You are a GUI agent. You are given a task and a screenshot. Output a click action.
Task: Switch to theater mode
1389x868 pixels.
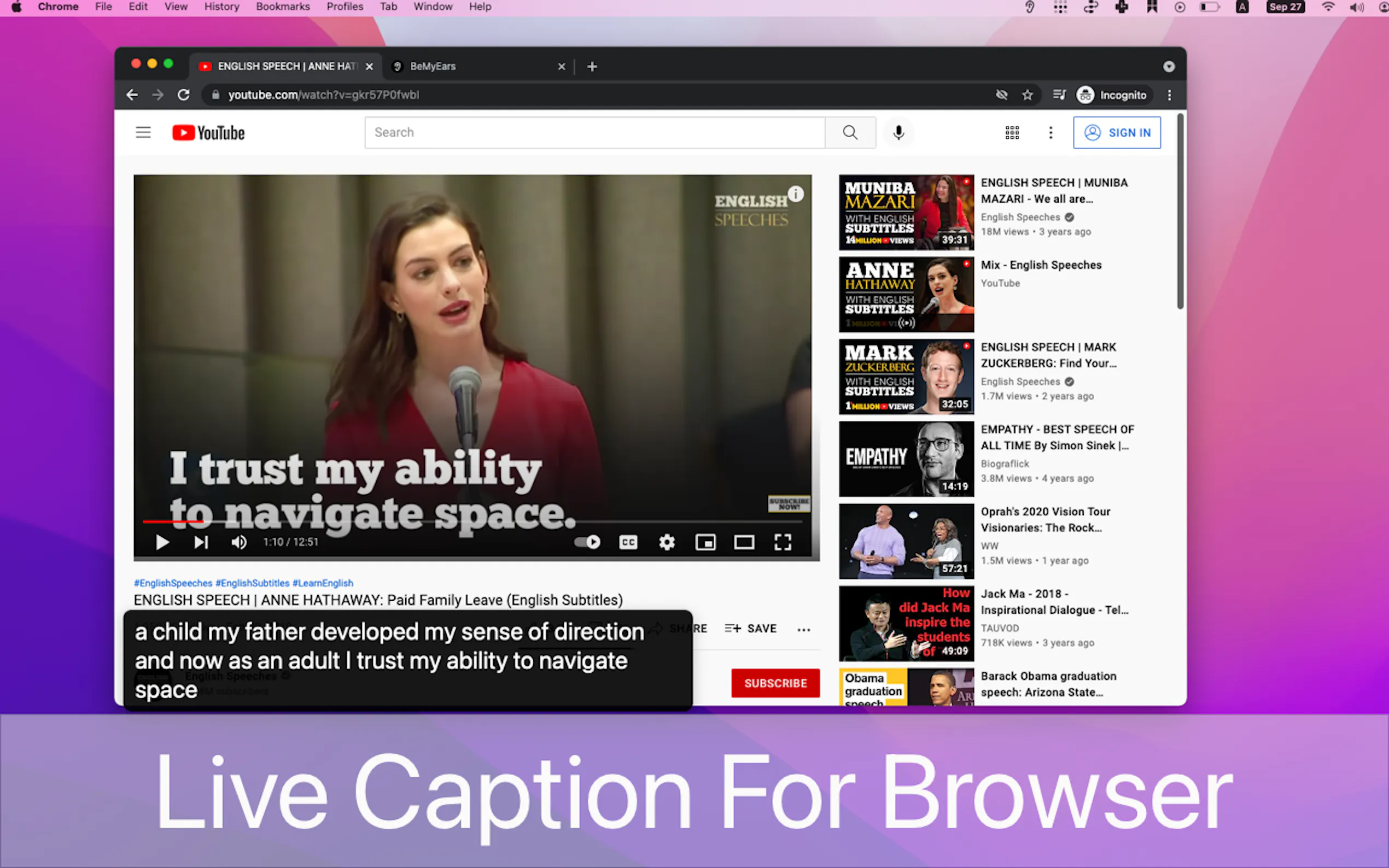tap(744, 542)
